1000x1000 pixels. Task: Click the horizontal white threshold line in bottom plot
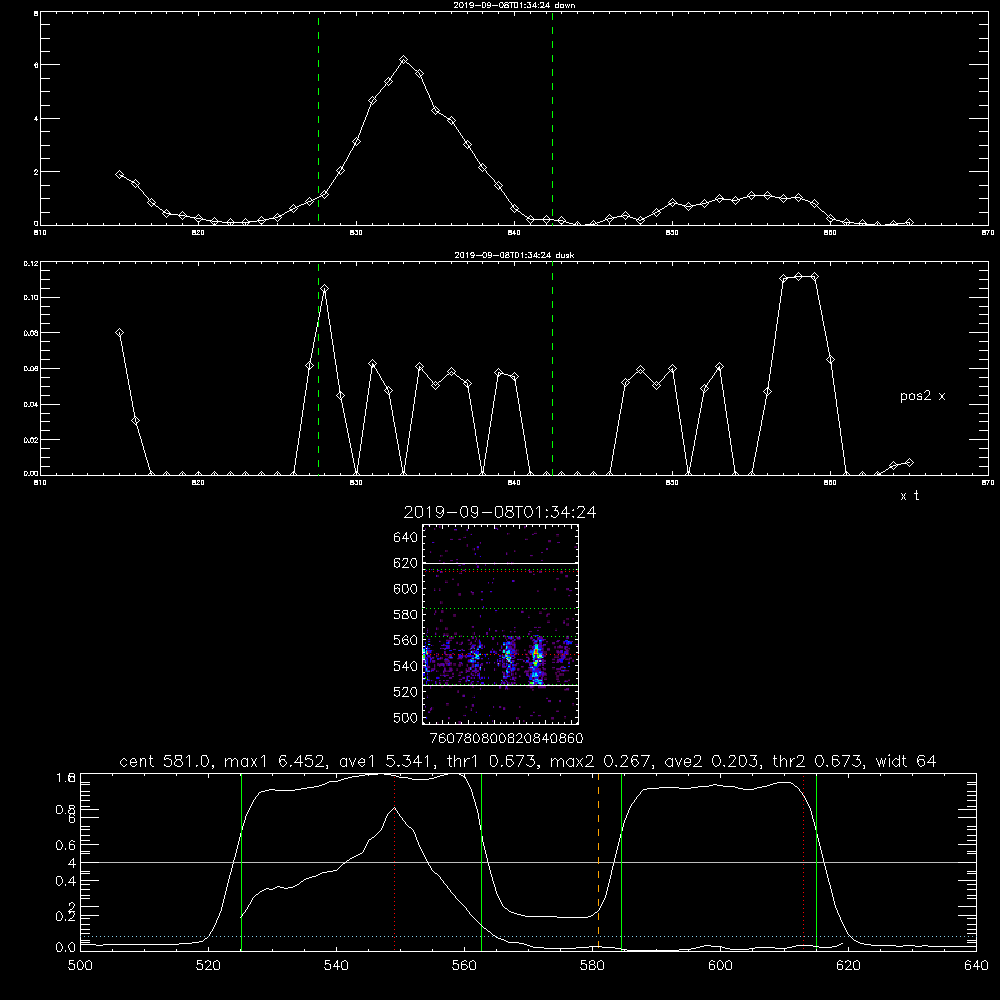pyautogui.click(x=528, y=862)
